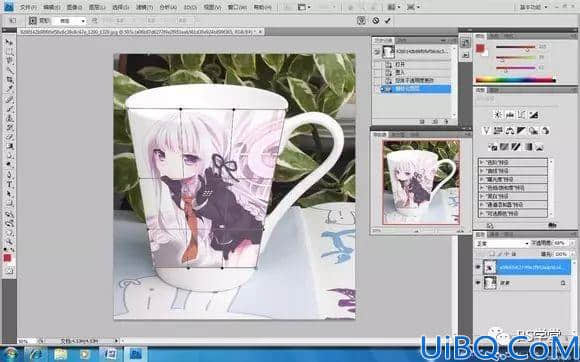Cancel the transform with circle-slash icon

(375, 21)
